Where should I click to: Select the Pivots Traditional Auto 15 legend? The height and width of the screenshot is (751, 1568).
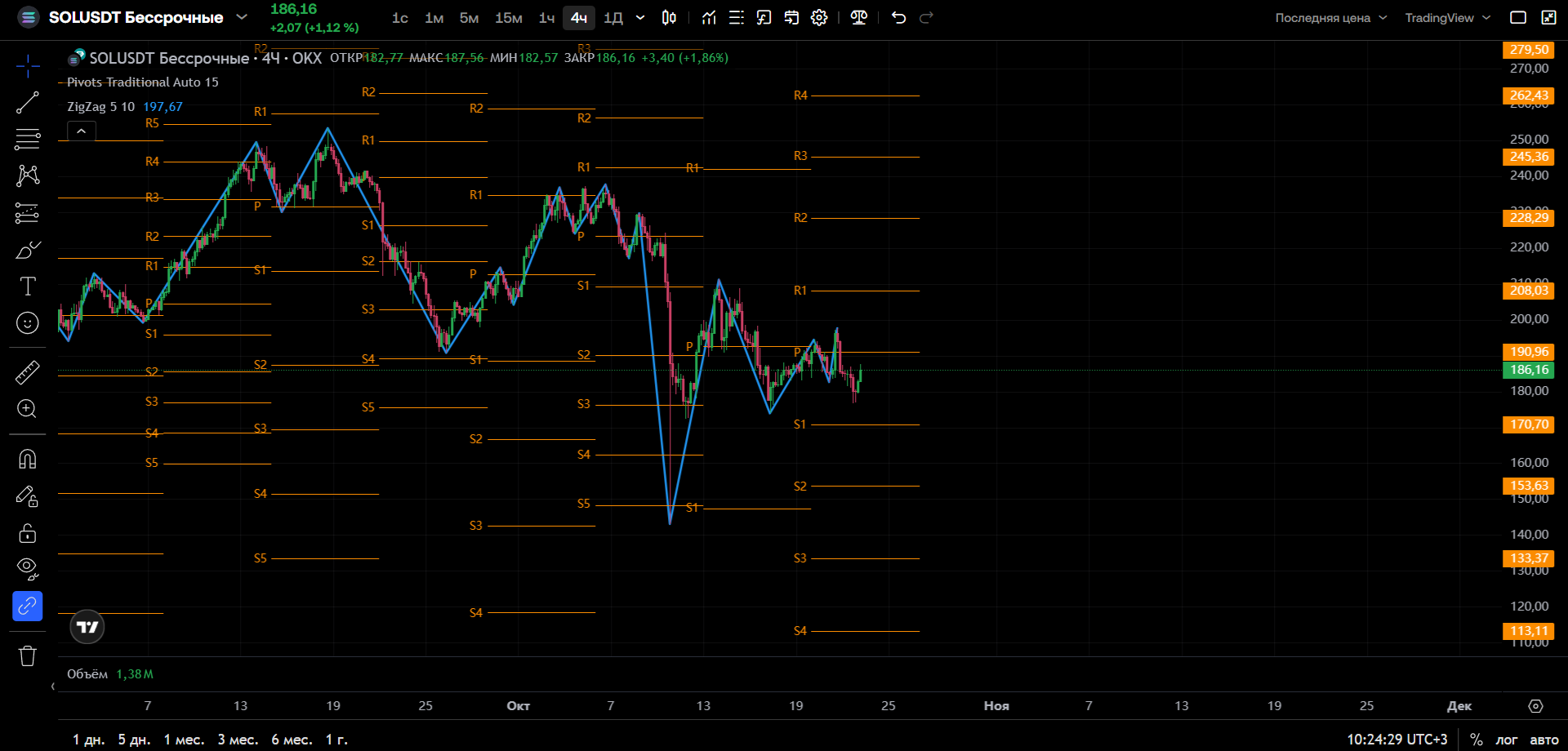click(143, 82)
